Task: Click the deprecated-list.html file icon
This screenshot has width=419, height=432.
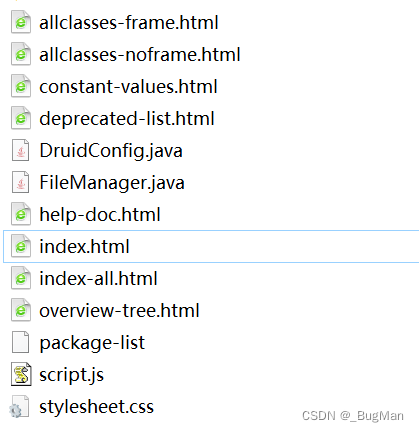Action: click(x=21, y=118)
